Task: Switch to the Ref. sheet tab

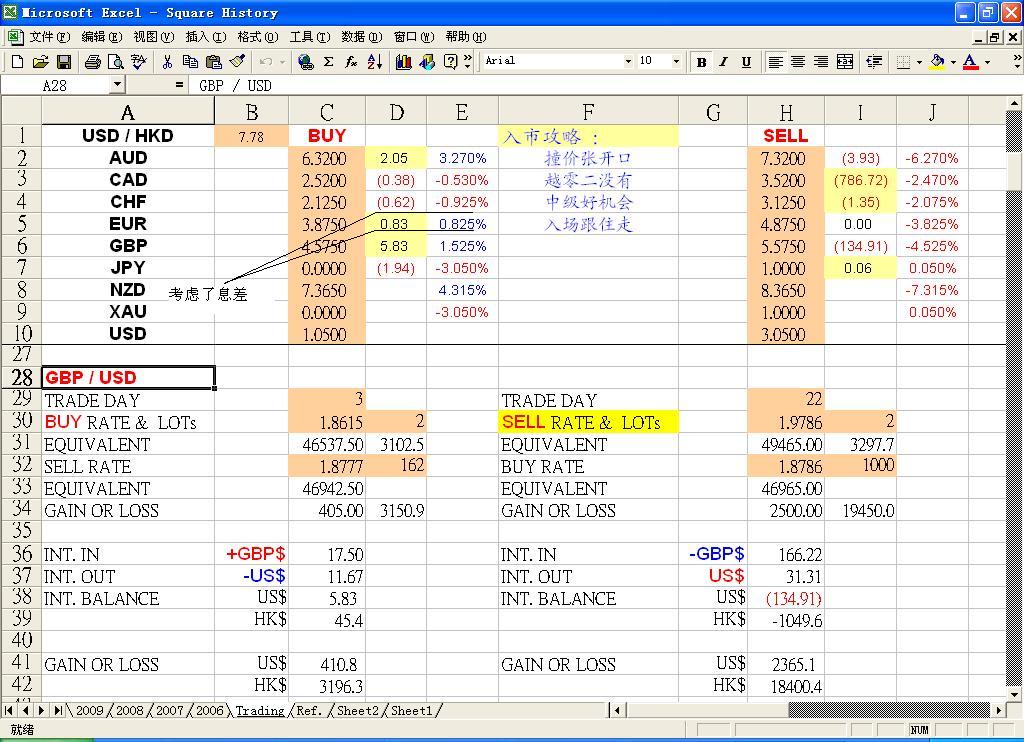Action: 310,710
